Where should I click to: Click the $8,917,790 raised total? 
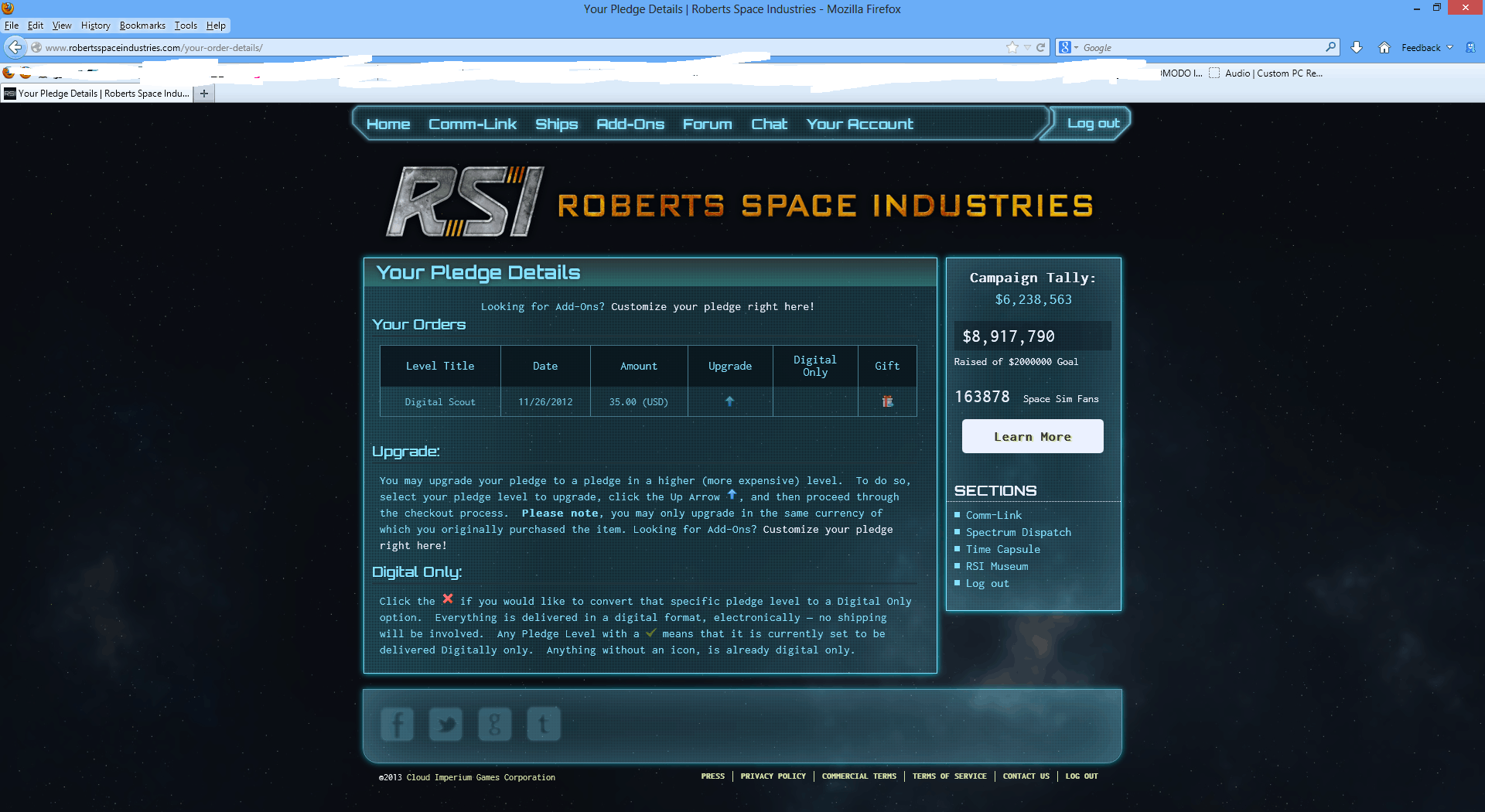1009,336
